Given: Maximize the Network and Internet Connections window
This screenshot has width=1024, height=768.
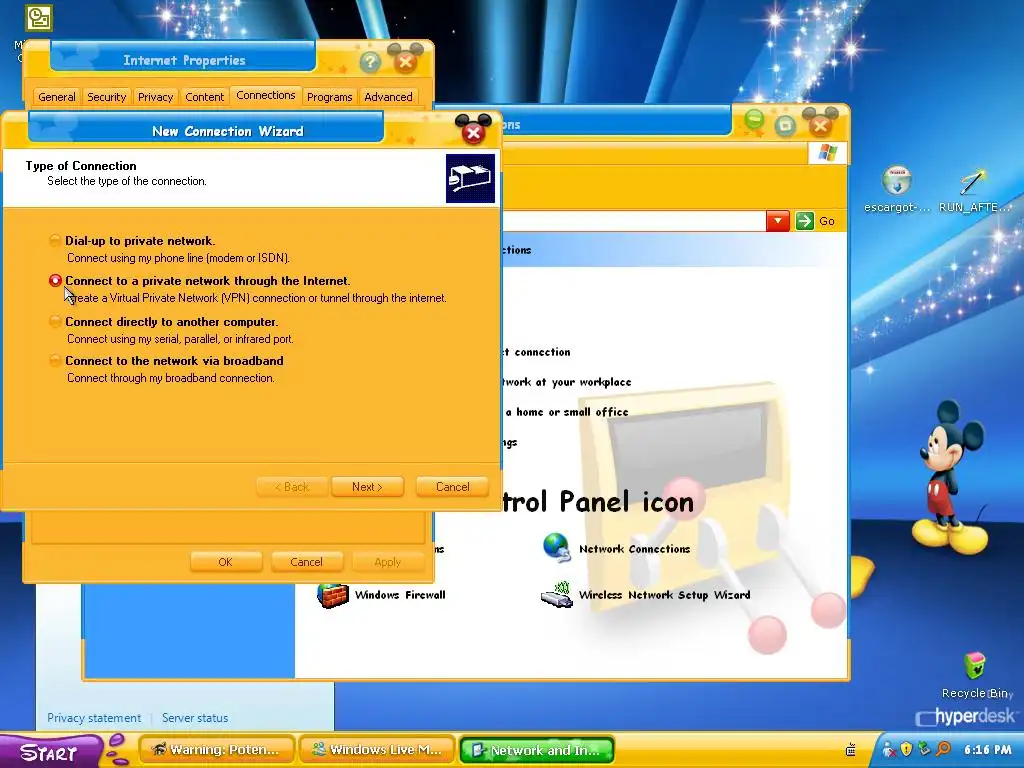Looking at the screenshot, I should tap(785, 124).
